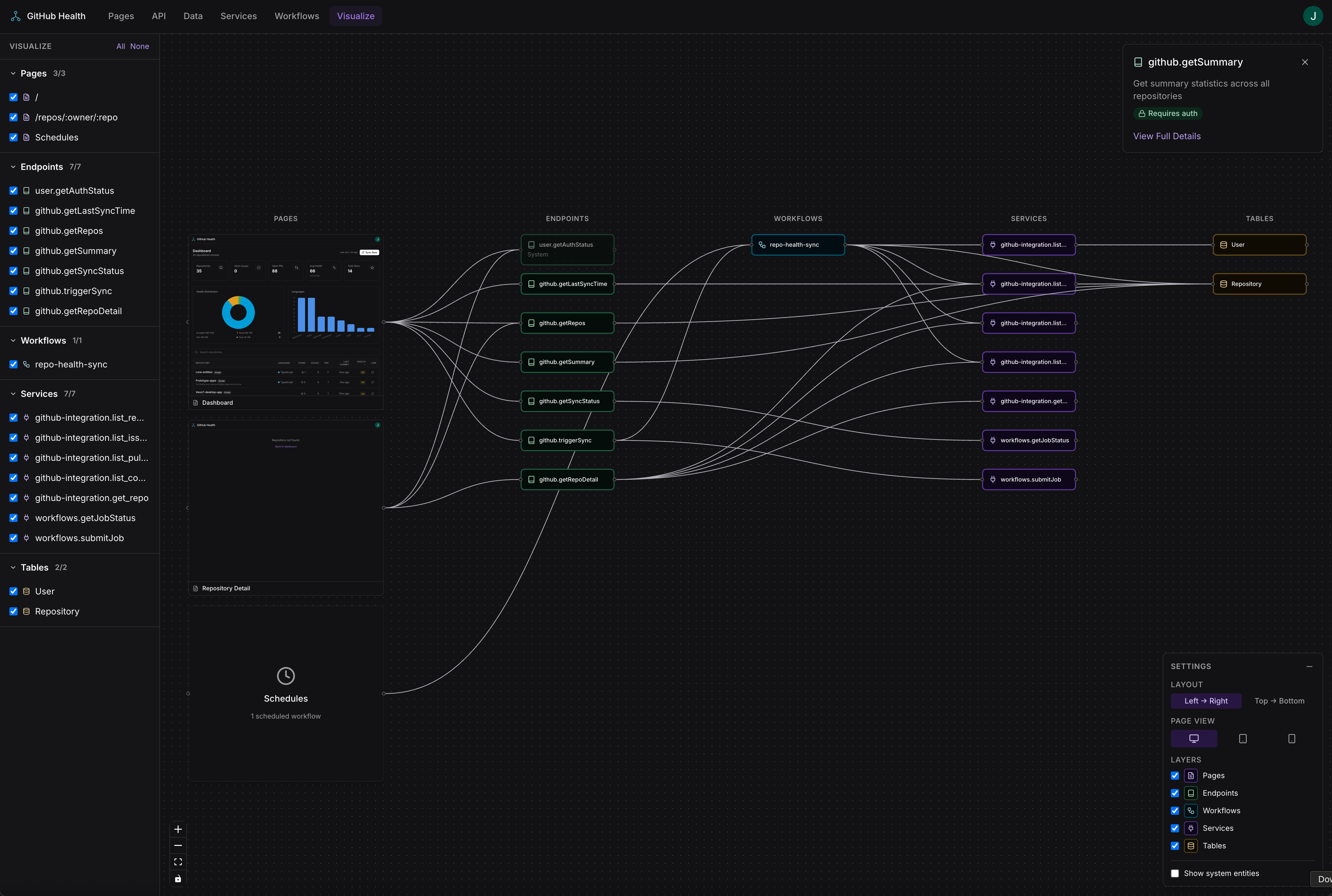Viewport: 1332px width, 896px height.
Task: Click github-integration.list_iss... in sidebar
Action: [x=91, y=438]
